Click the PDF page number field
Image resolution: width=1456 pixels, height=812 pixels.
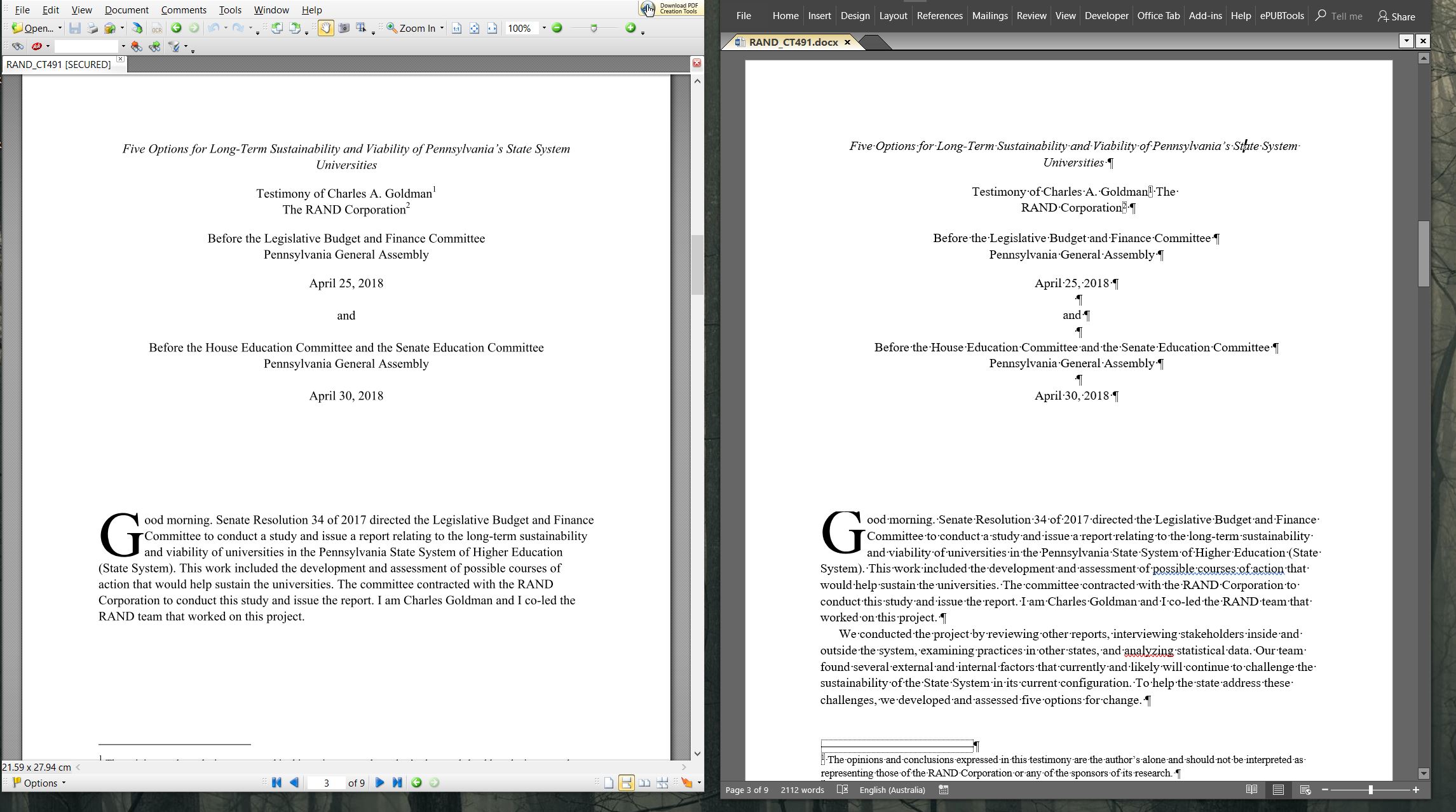(x=326, y=783)
